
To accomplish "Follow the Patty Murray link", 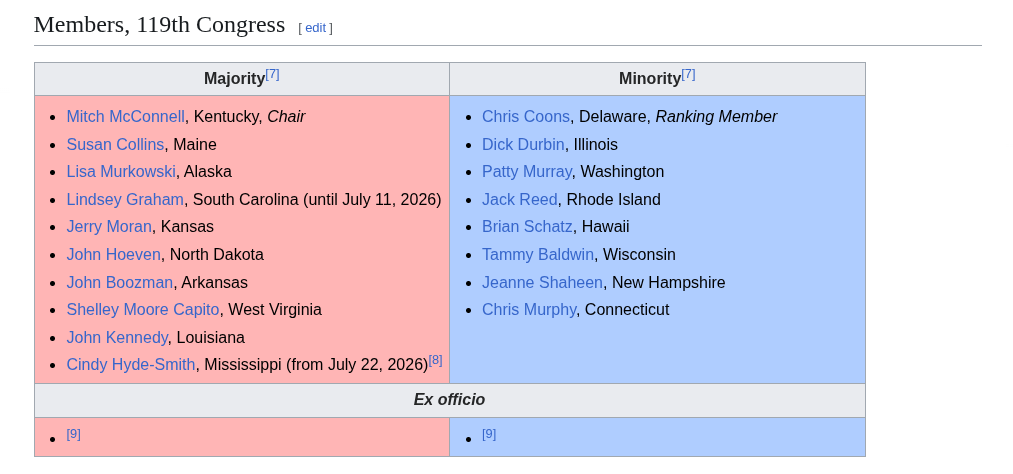I will pyautogui.click(x=527, y=171).
